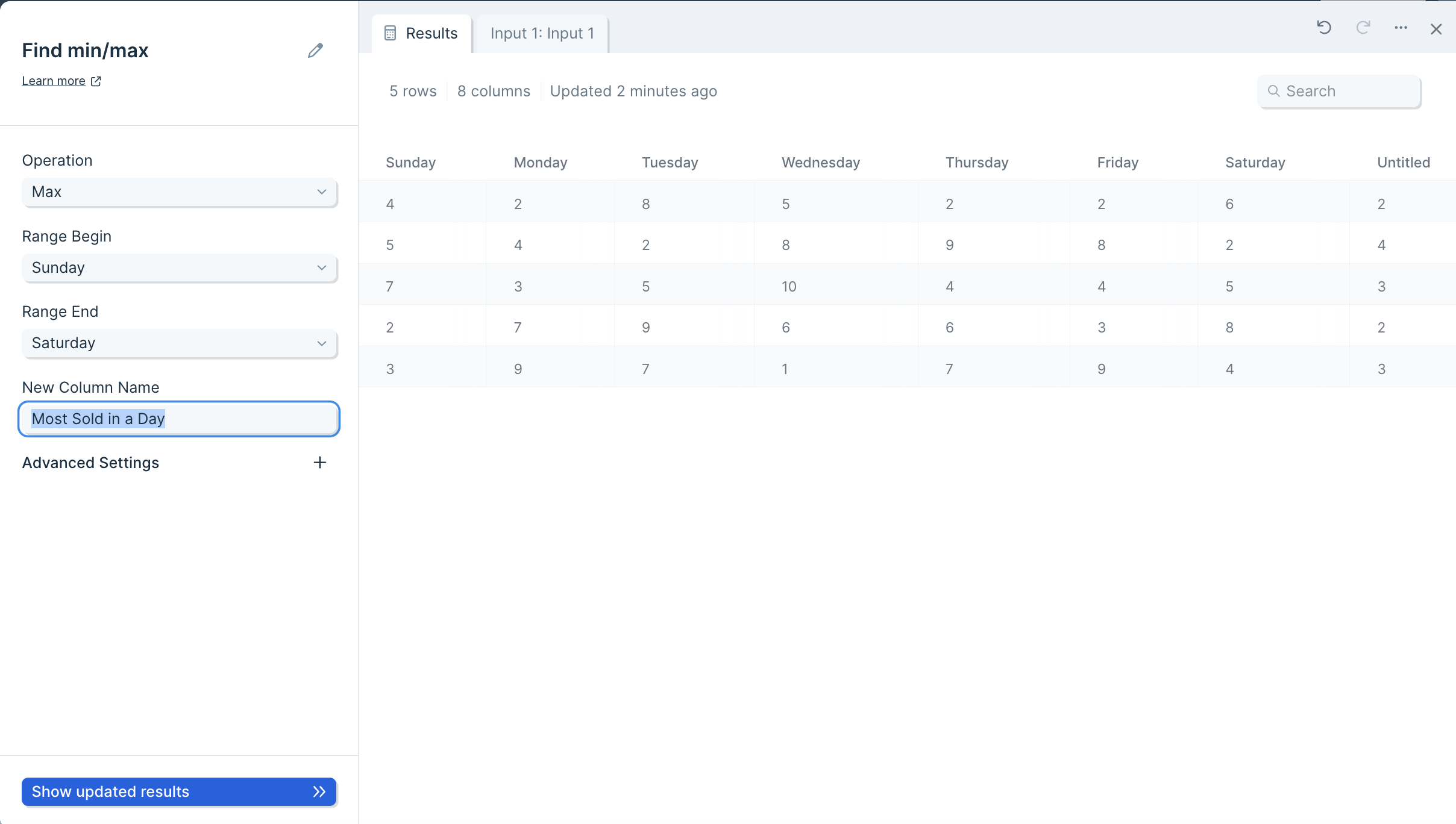Click the Updated 2 minutes ago text

click(633, 92)
